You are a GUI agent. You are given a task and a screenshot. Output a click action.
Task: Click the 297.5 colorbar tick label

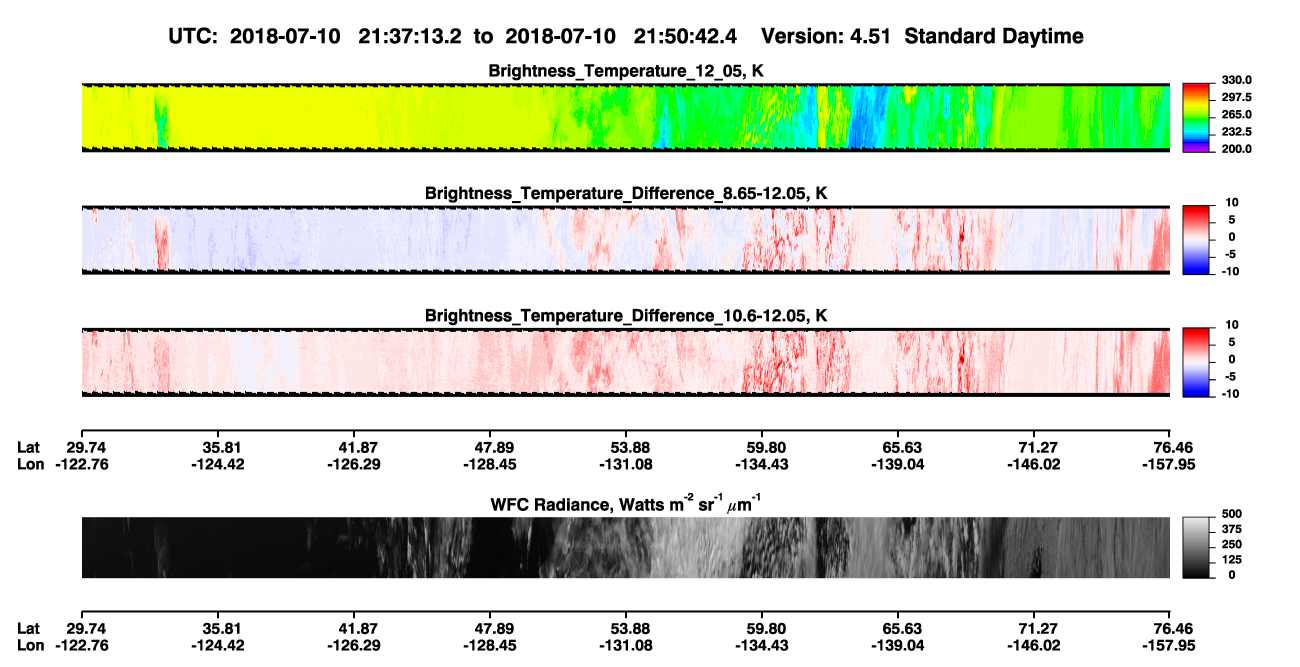click(1237, 97)
